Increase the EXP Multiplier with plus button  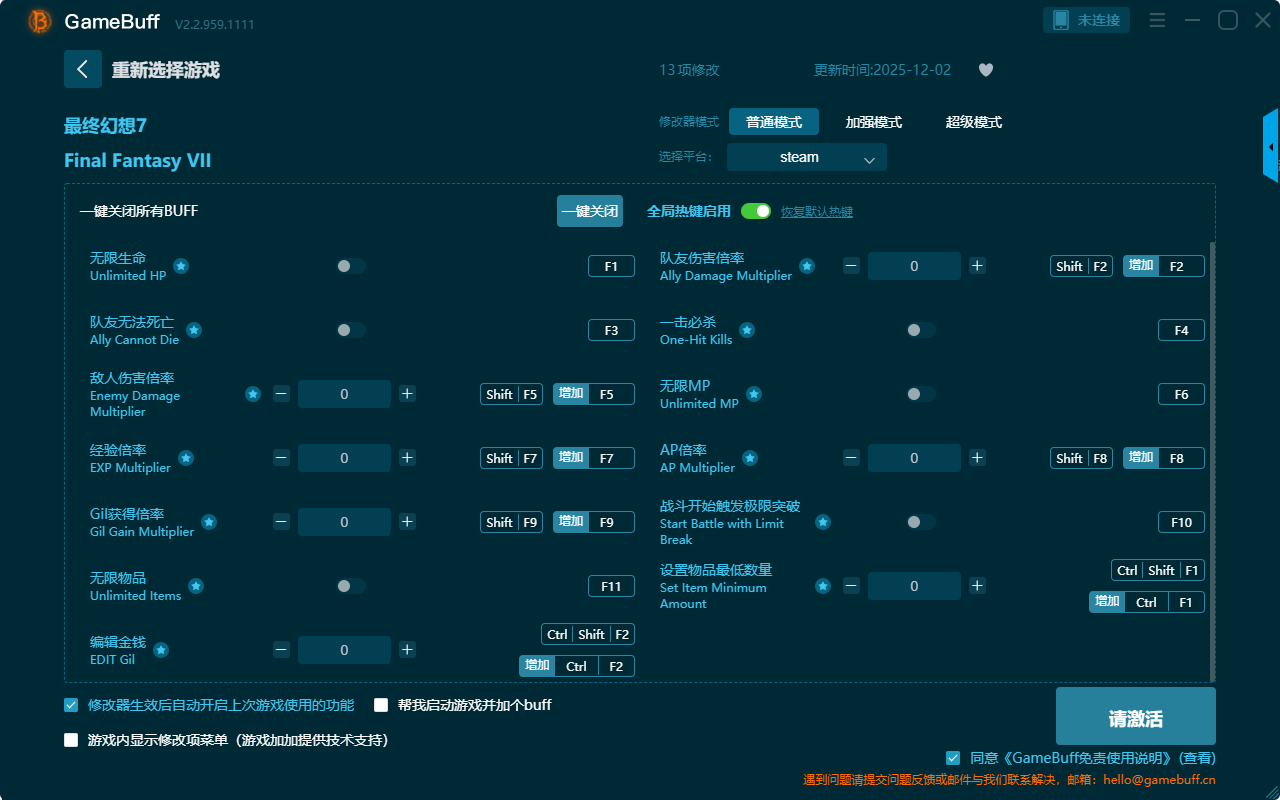tap(407, 458)
